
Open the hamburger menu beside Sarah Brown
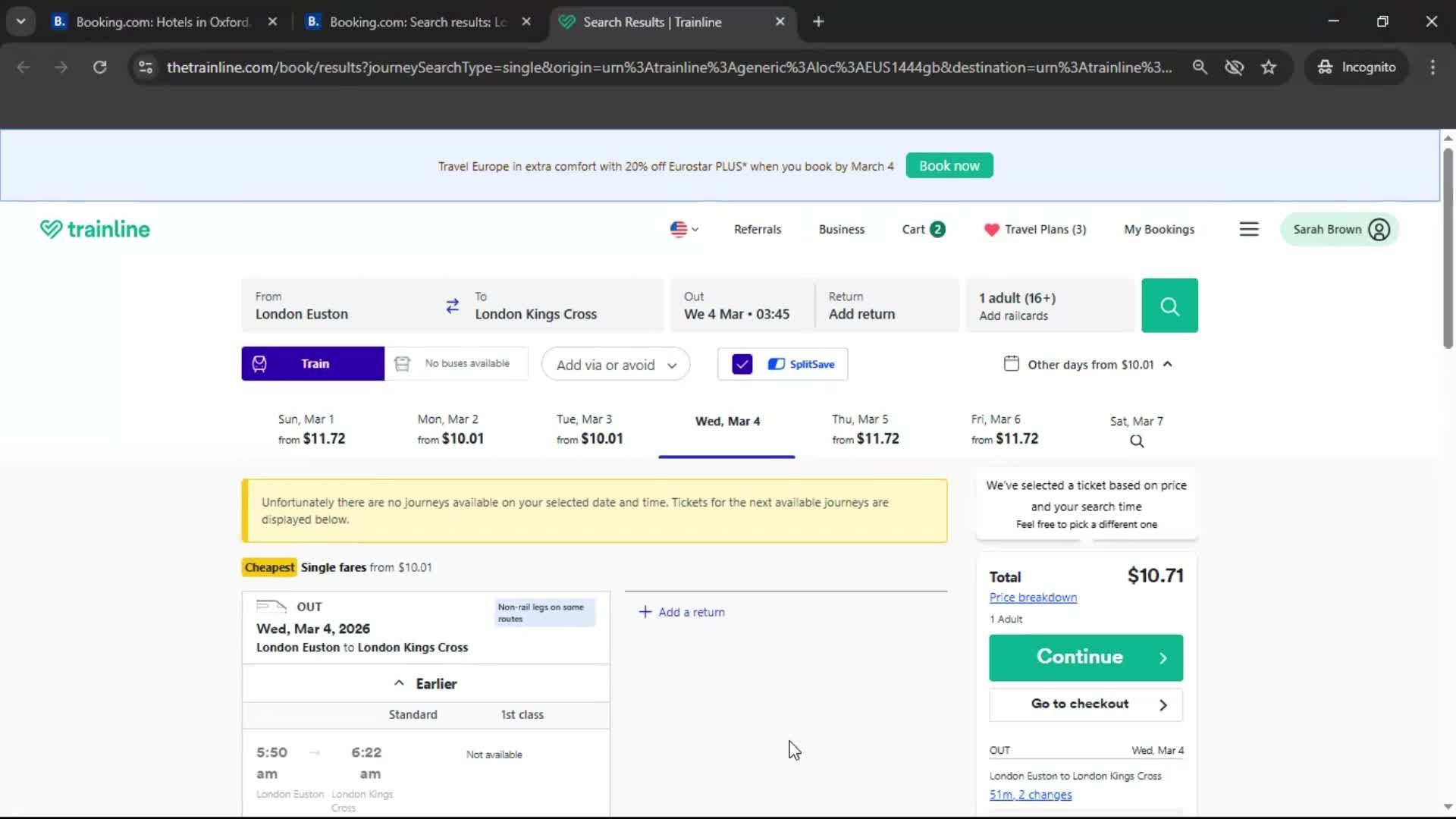click(1249, 228)
